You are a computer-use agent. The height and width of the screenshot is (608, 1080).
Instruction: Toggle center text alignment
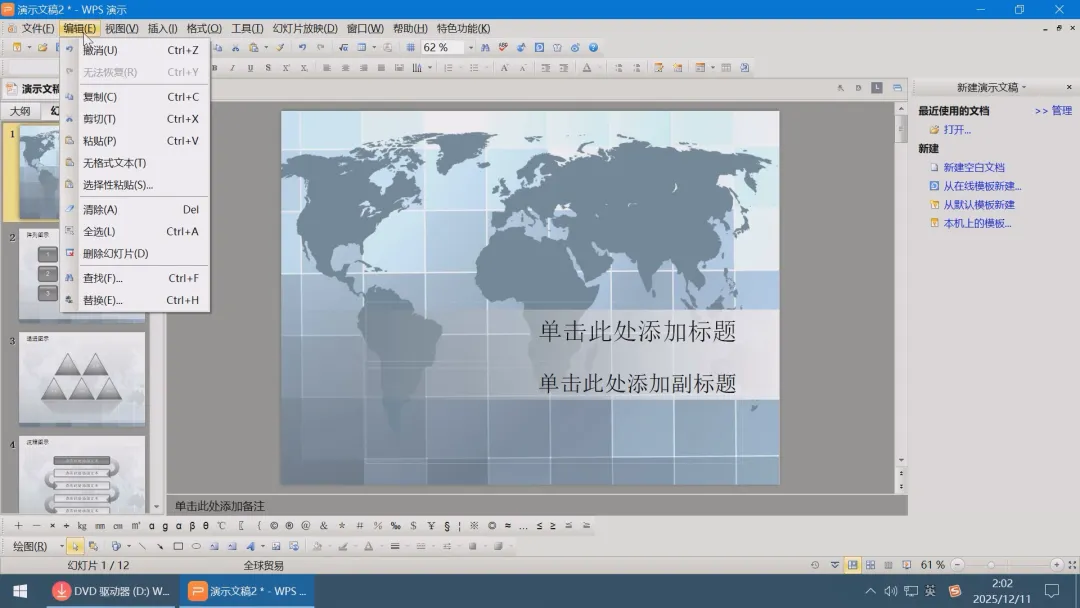coord(345,67)
